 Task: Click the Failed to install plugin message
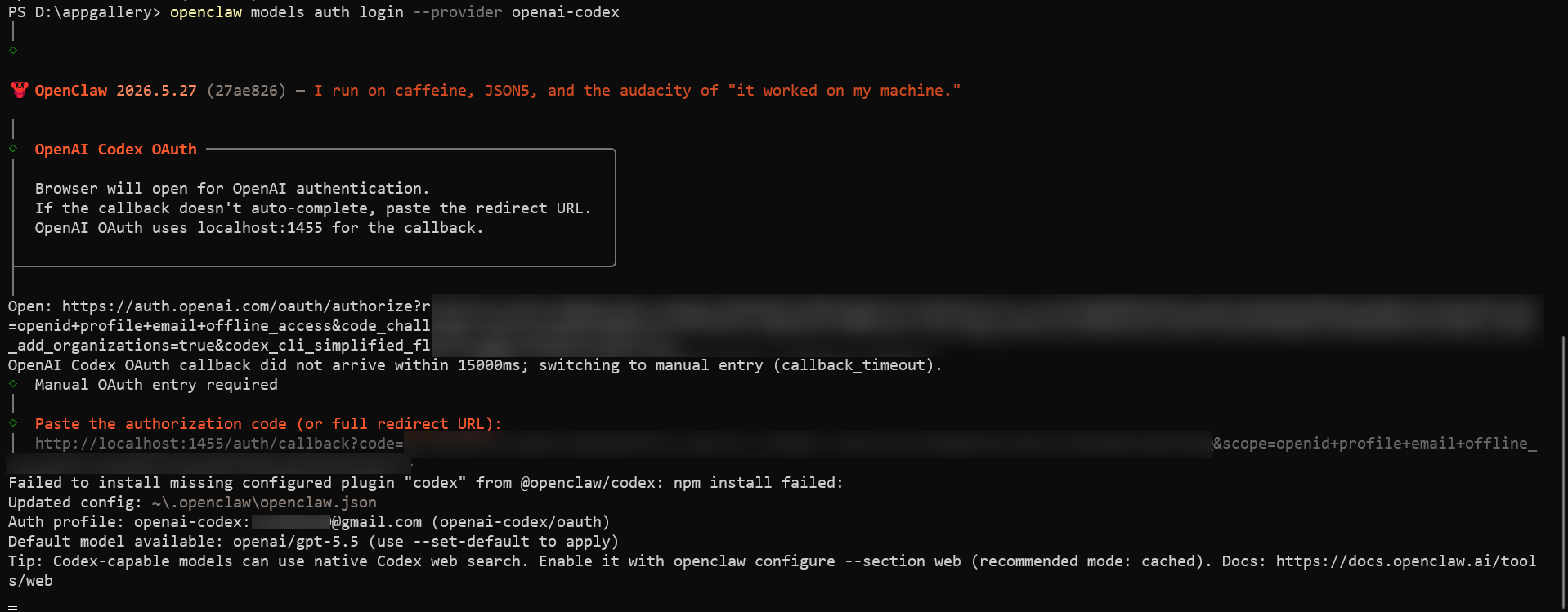(425, 483)
